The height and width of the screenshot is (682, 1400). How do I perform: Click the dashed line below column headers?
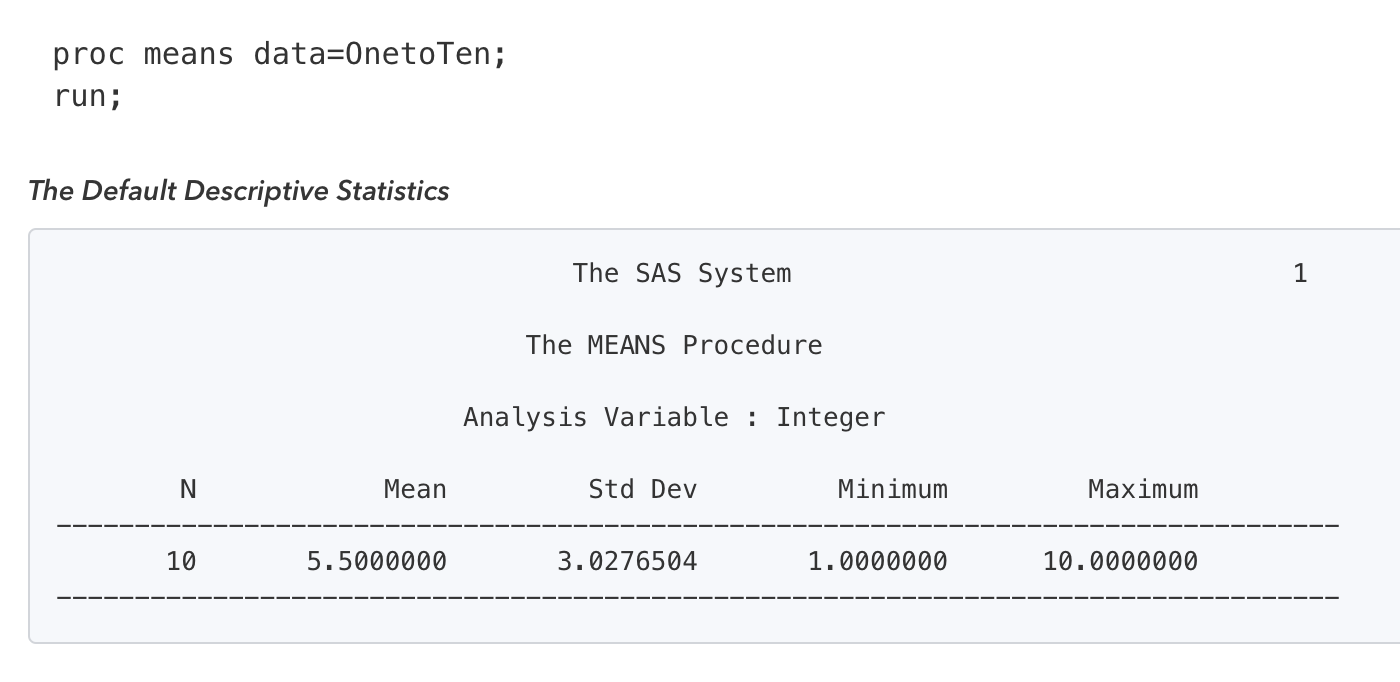pos(697,525)
